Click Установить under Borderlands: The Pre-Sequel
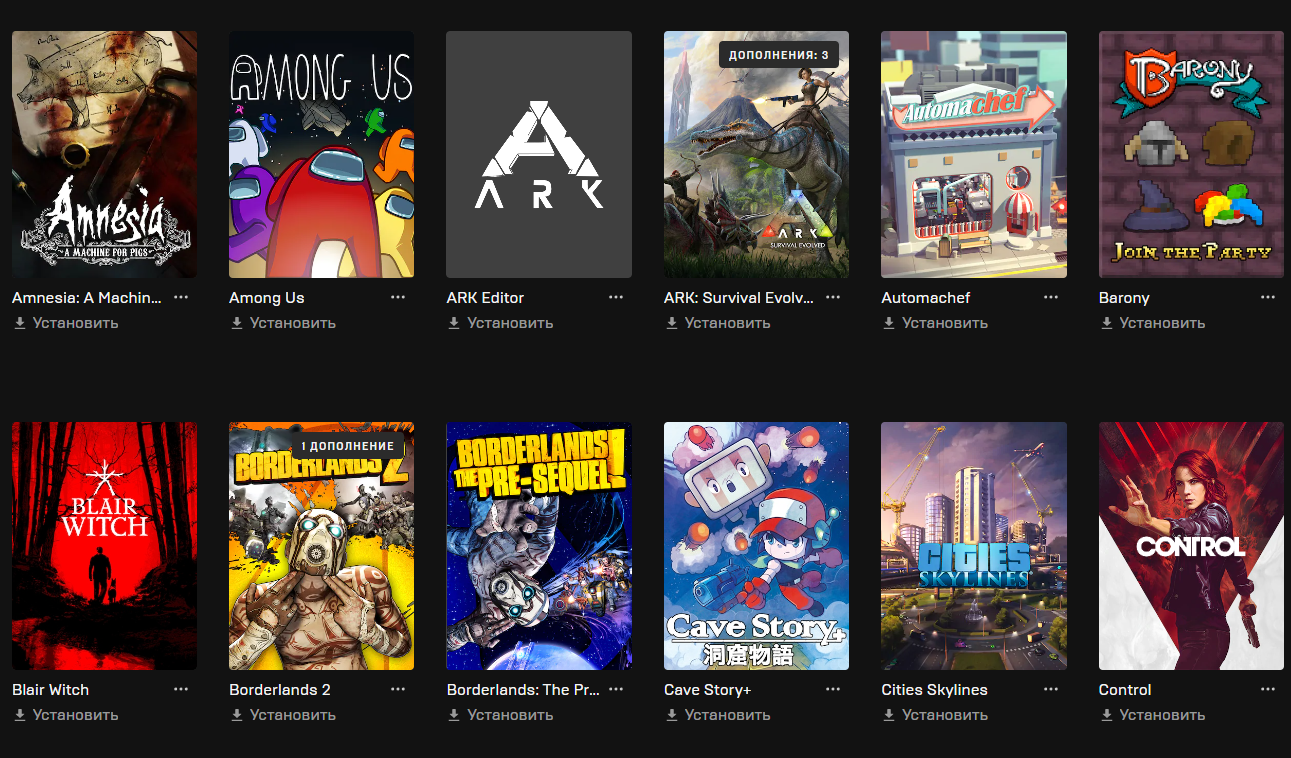The height and width of the screenshot is (758, 1291). click(x=501, y=715)
